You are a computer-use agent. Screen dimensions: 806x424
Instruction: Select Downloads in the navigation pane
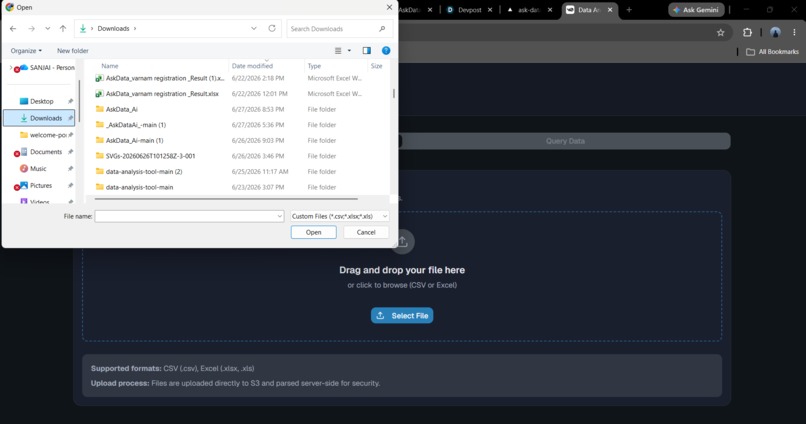pos(40,118)
